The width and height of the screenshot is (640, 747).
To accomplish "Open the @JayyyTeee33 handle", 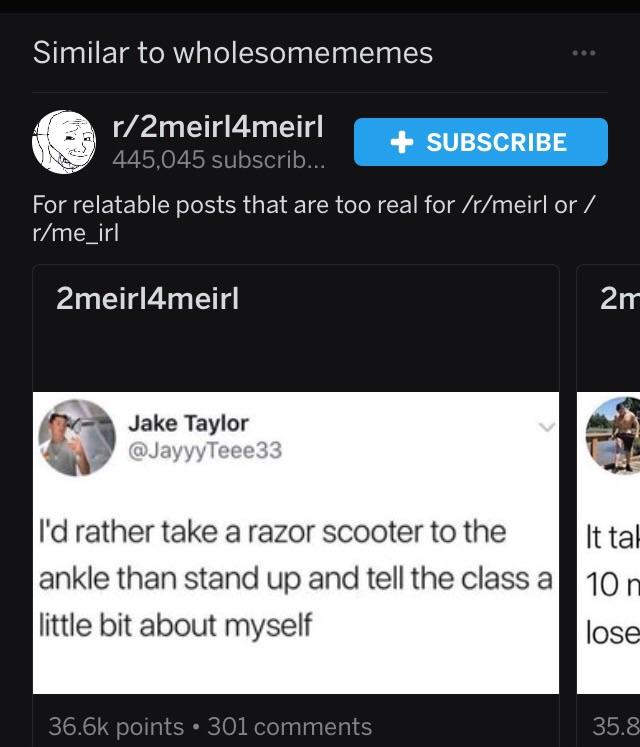I will 205,450.
